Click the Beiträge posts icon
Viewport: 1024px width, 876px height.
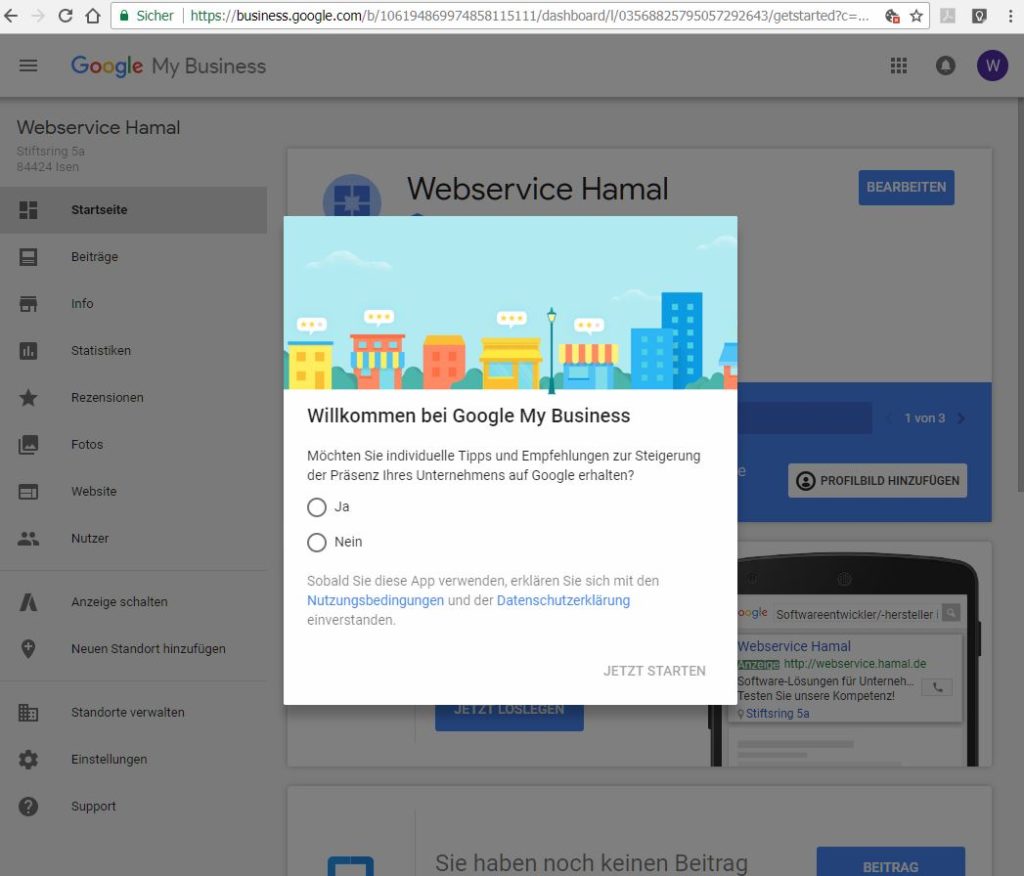click(28, 257)
